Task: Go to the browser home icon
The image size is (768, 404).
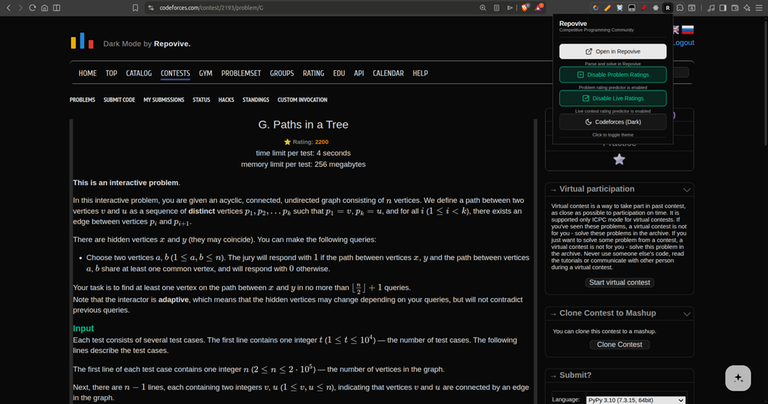Action: tap(45, 8)
